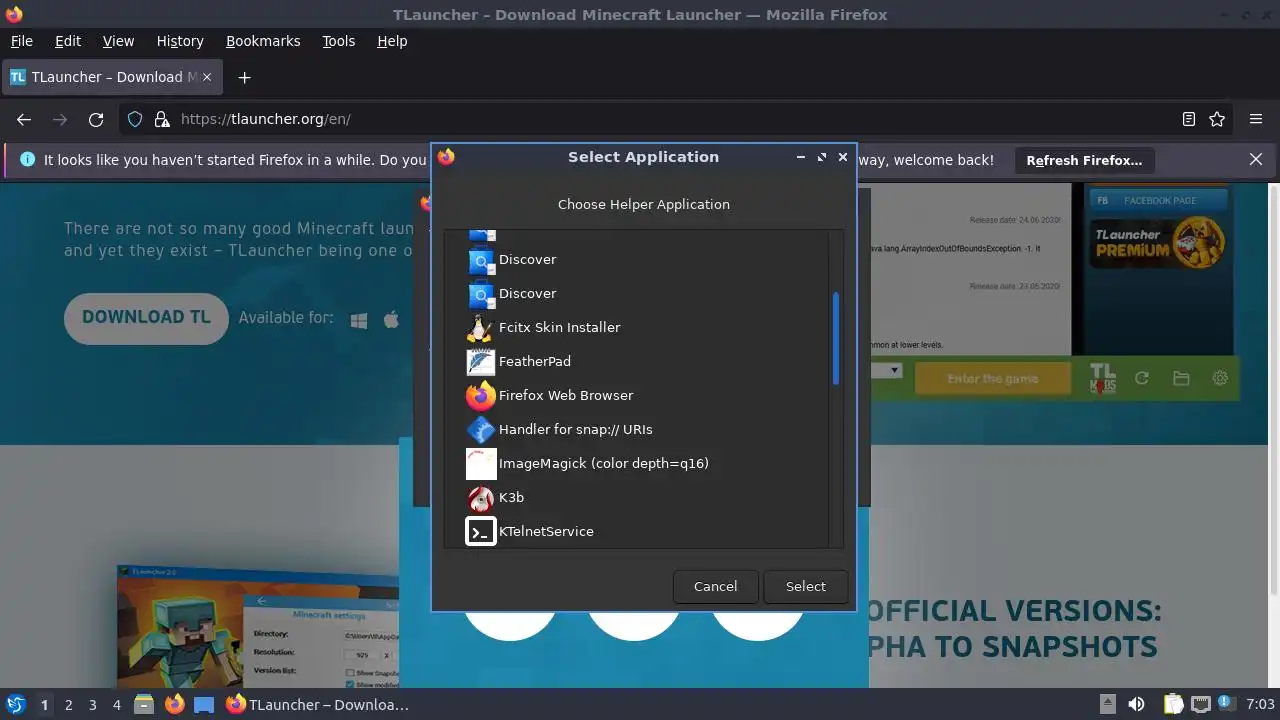
Task: Click the DOWNLOAD TL button
Action: [x=146, y=317]
